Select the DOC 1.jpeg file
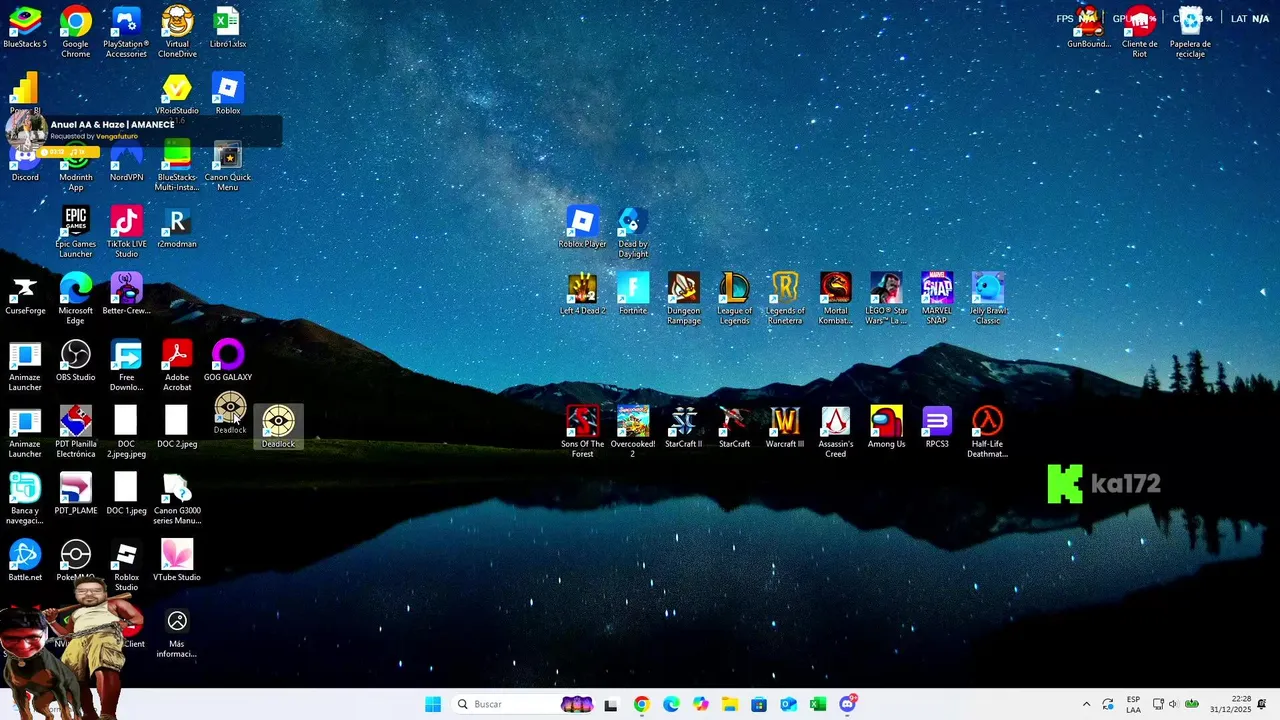The height and width of the screenshot is (720, 1280). pyautogui.click(x=126, y=495)
